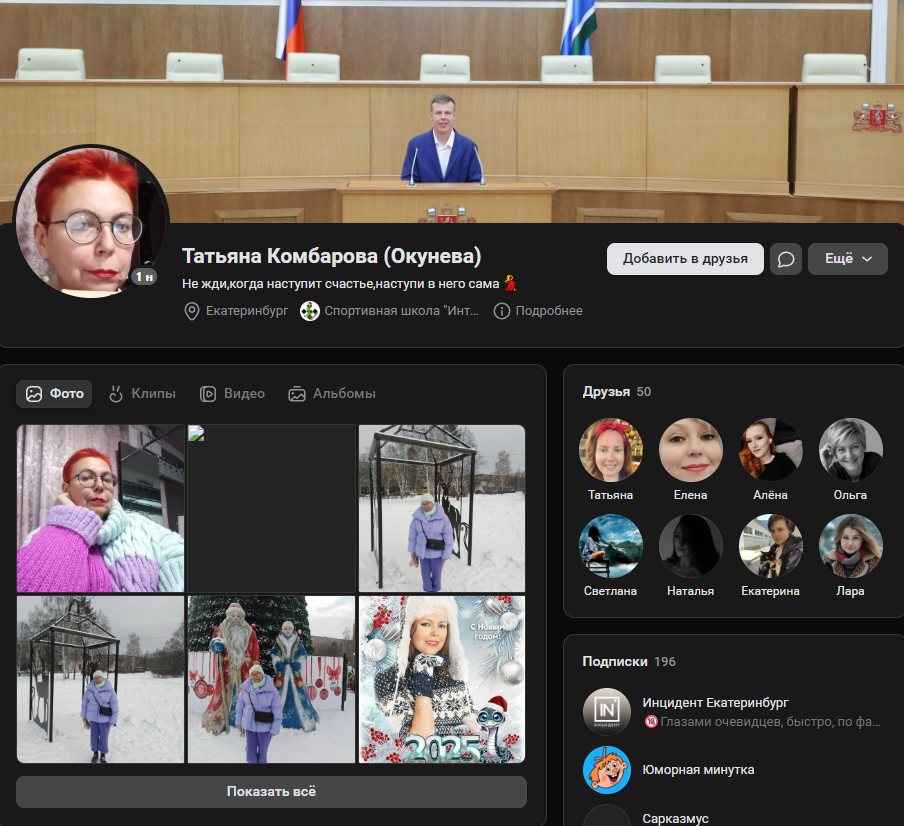Screen dimensions: 904x826
Task: Open the message chat bubble icon
Action: tap(786, 259)
